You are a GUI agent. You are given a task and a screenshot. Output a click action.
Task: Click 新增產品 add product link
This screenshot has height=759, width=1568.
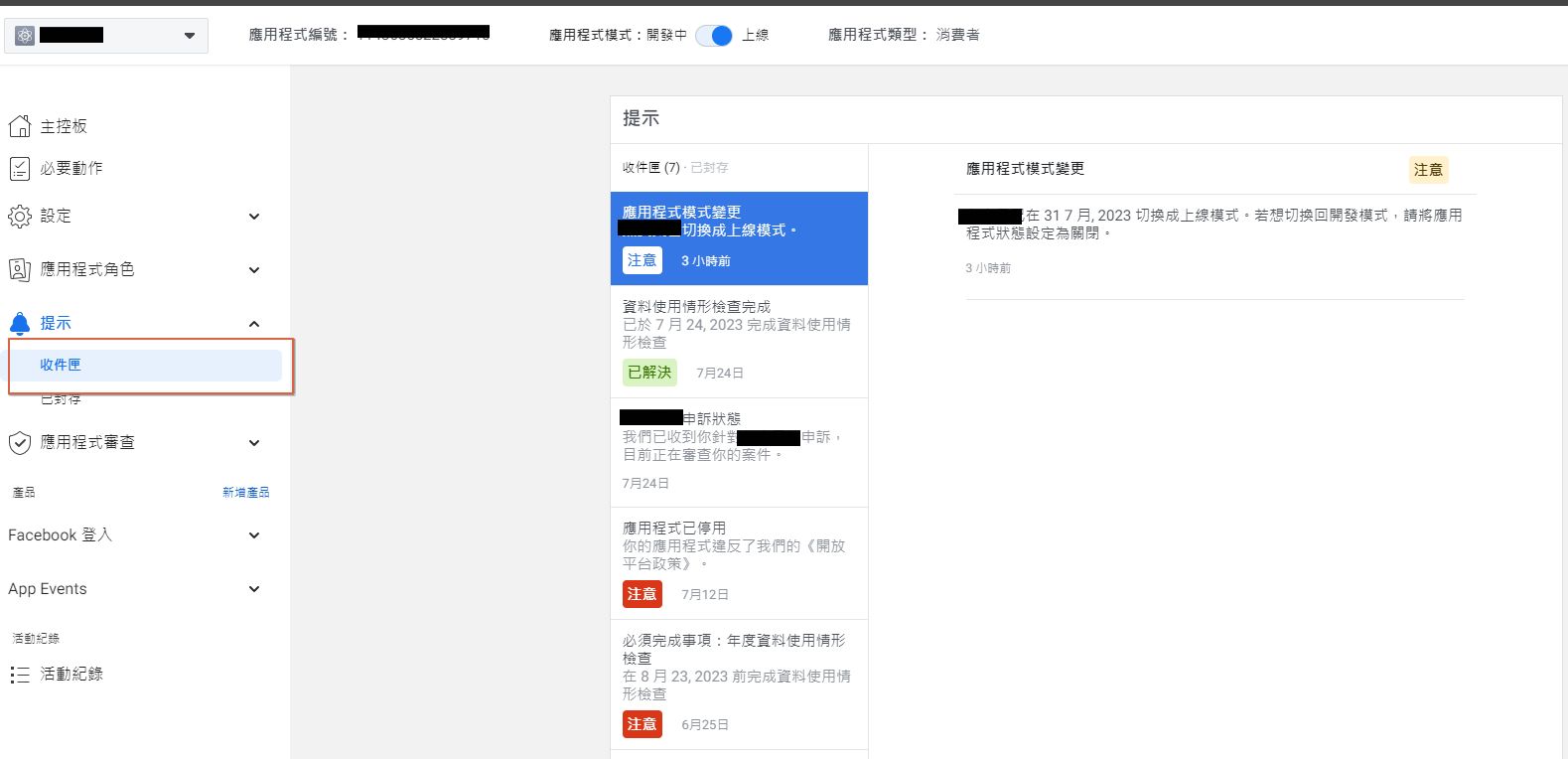(245, 492)
